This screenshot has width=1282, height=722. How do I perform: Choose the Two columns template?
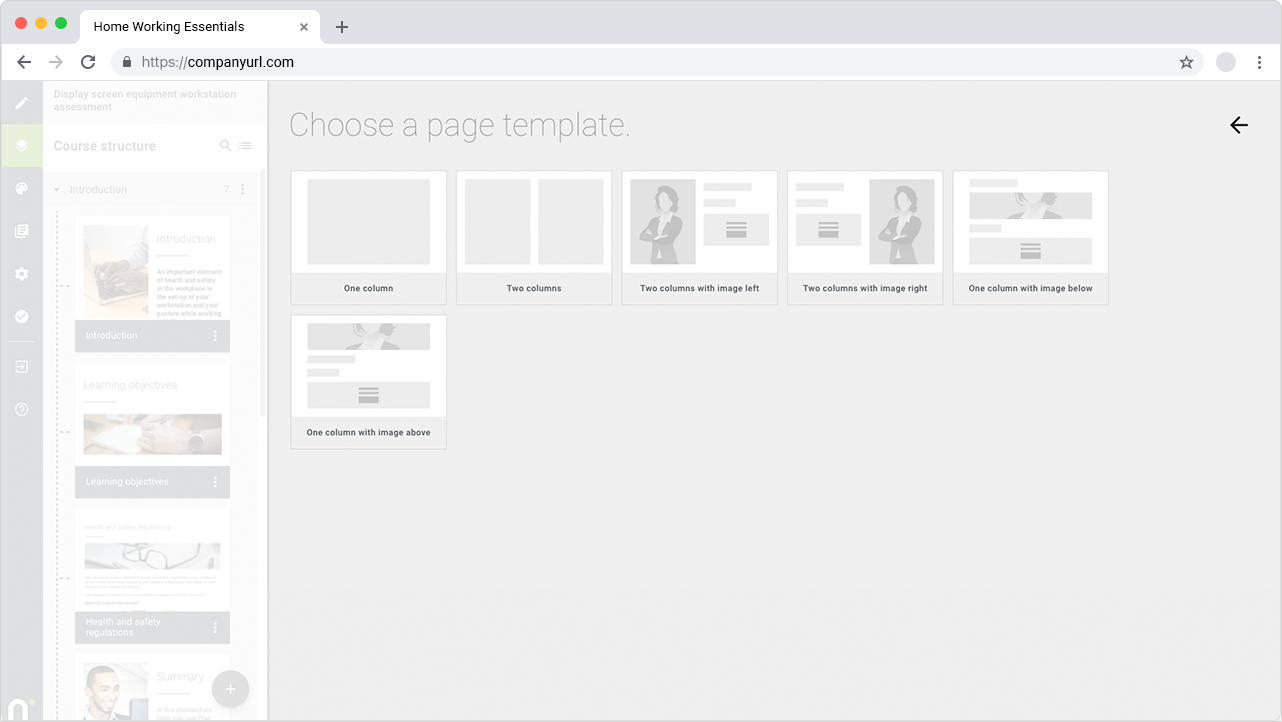[x=534, y=237]
